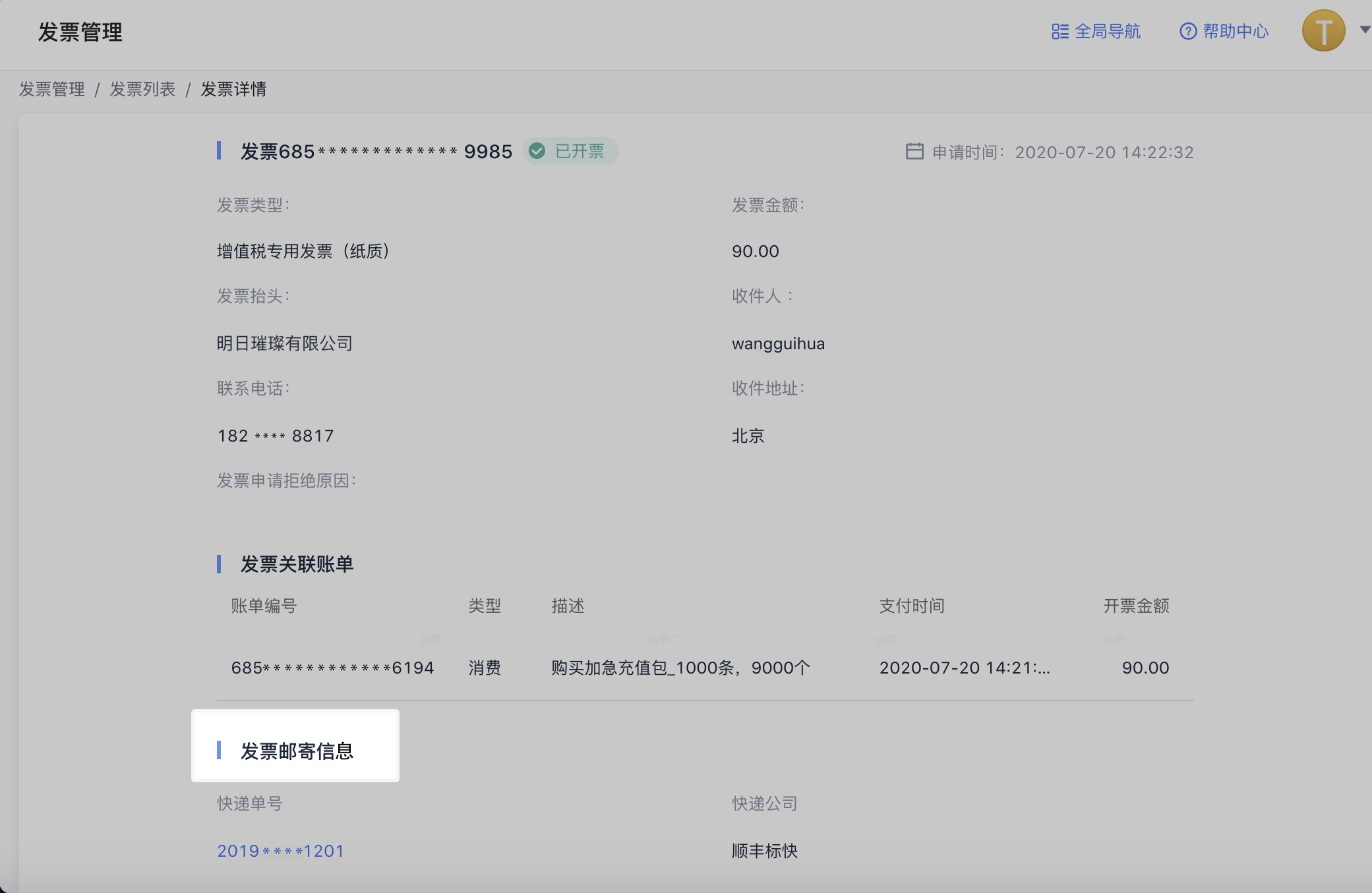
Task: Click the 全局导航 text link
Action: coord(1108,31)
